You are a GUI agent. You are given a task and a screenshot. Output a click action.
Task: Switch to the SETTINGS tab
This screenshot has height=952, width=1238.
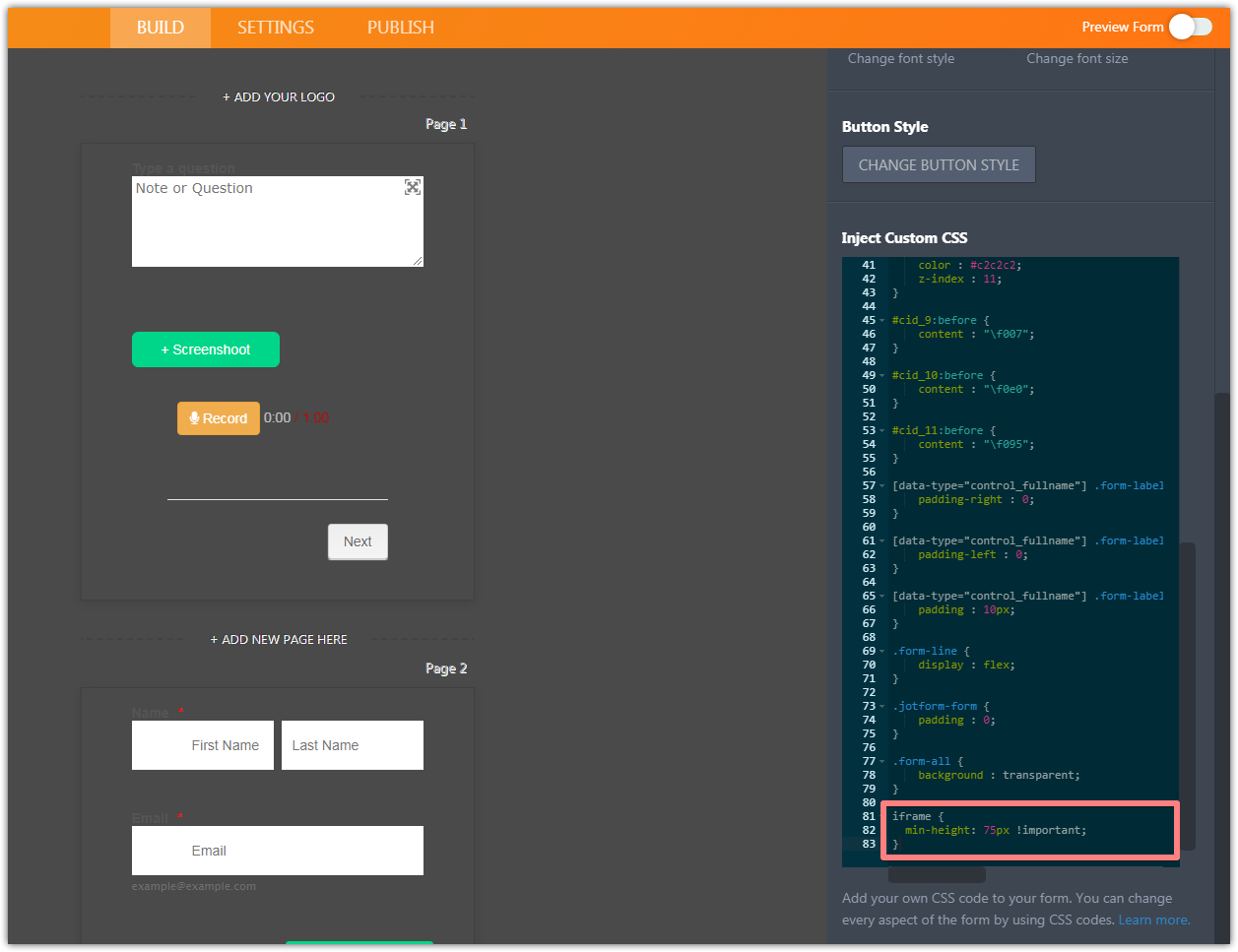(x=276, y=28)
